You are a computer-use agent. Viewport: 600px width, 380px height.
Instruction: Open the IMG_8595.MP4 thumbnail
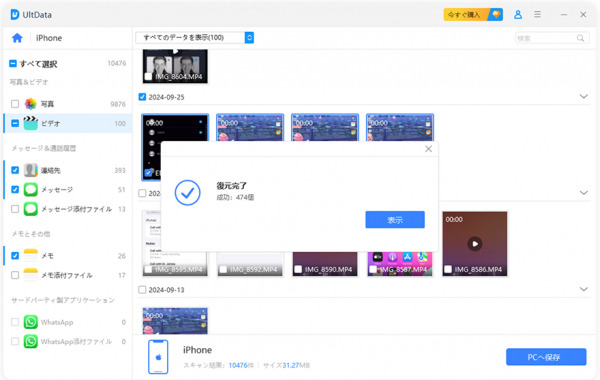(x=175, y=243)
